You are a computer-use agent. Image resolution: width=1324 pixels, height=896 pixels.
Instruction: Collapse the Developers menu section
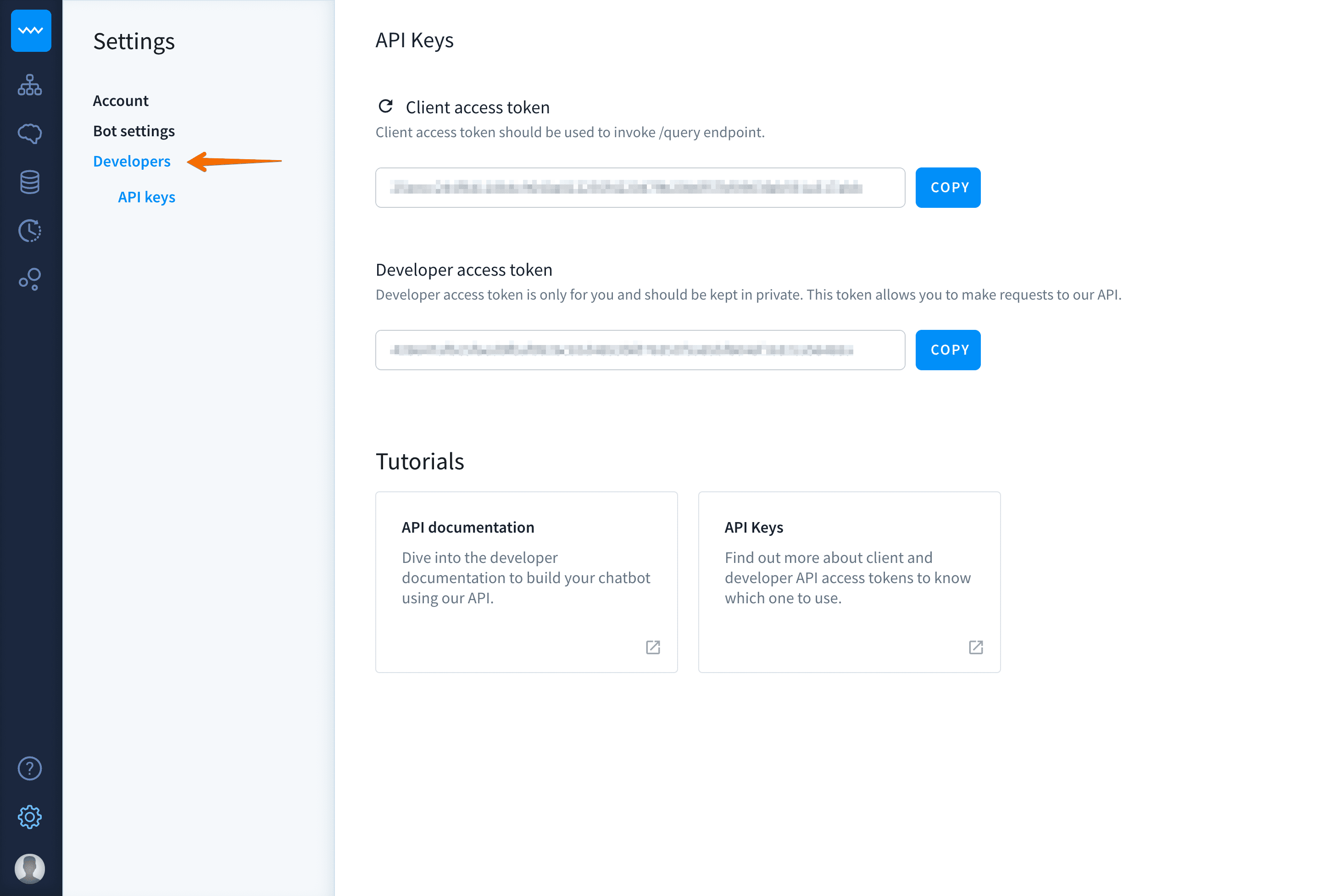[x=132, y=161]
